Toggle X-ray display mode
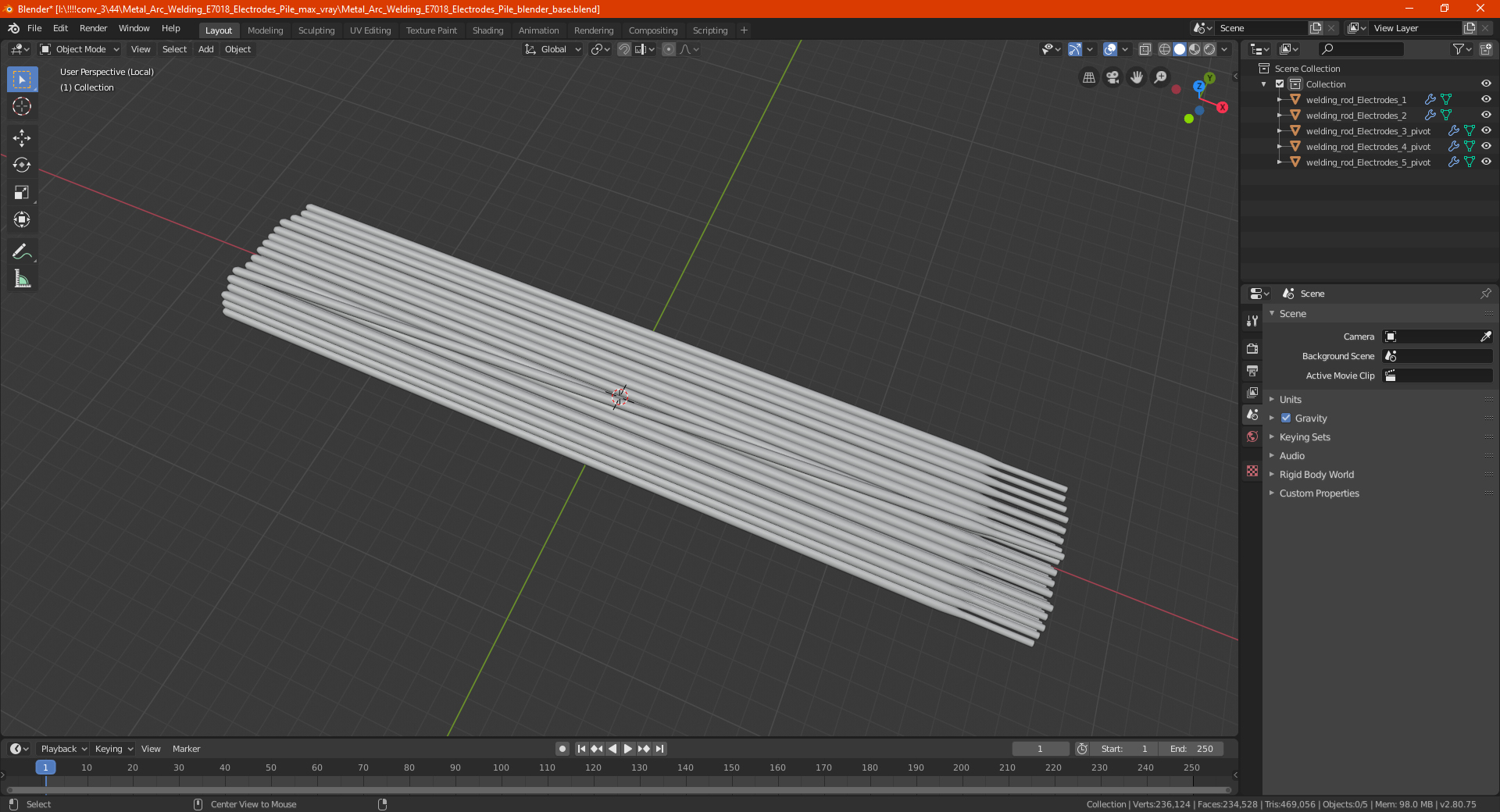This screenshot has width=1500, height=812. tap(1145, 49)
